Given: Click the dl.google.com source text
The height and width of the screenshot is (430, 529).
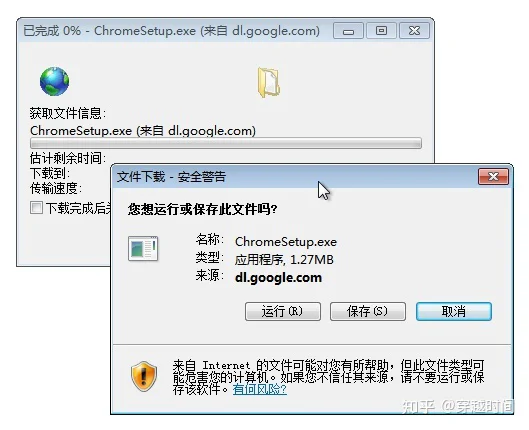Looking at the screenshot, I should (278, 278).
